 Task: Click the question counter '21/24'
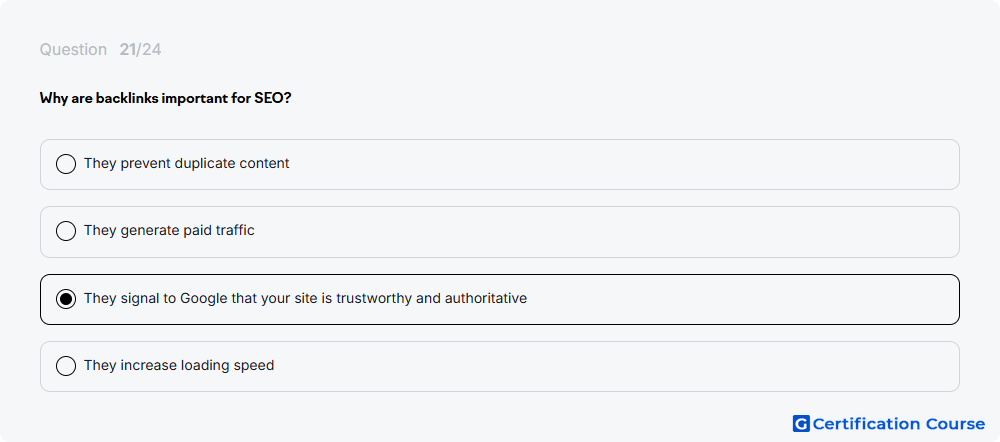click(140, 50)
